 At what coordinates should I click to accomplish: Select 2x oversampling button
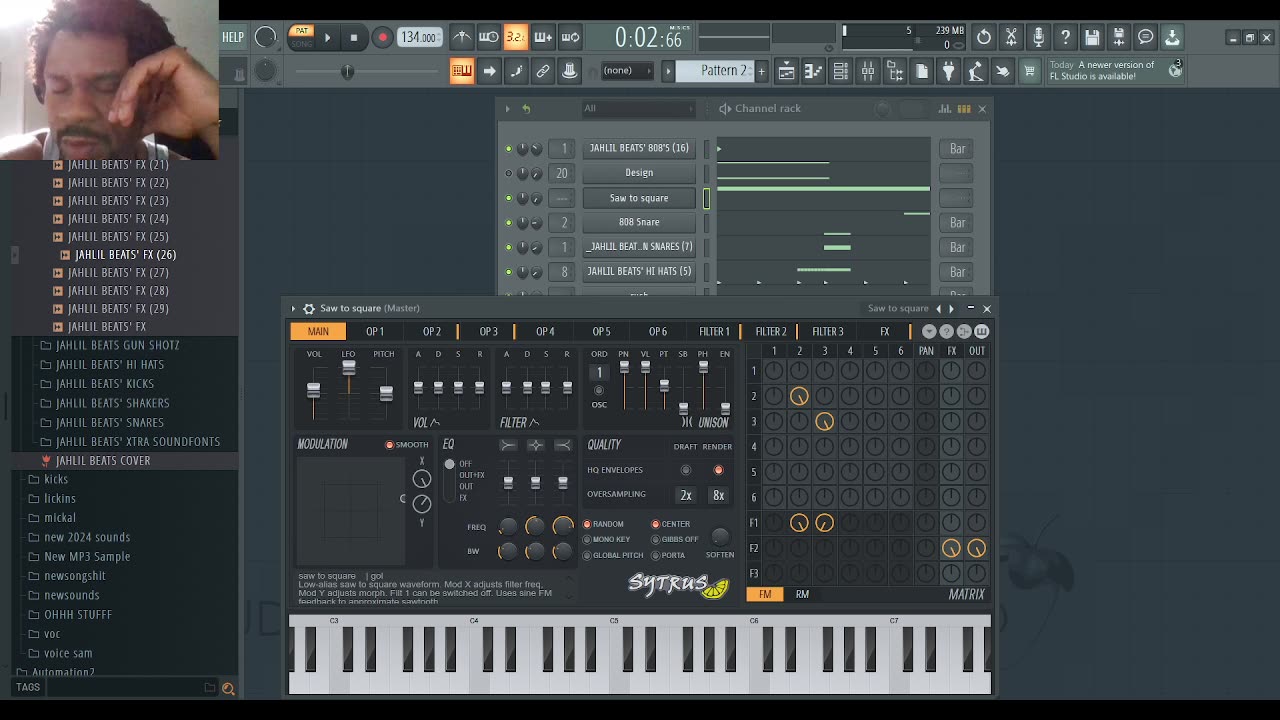686,496
